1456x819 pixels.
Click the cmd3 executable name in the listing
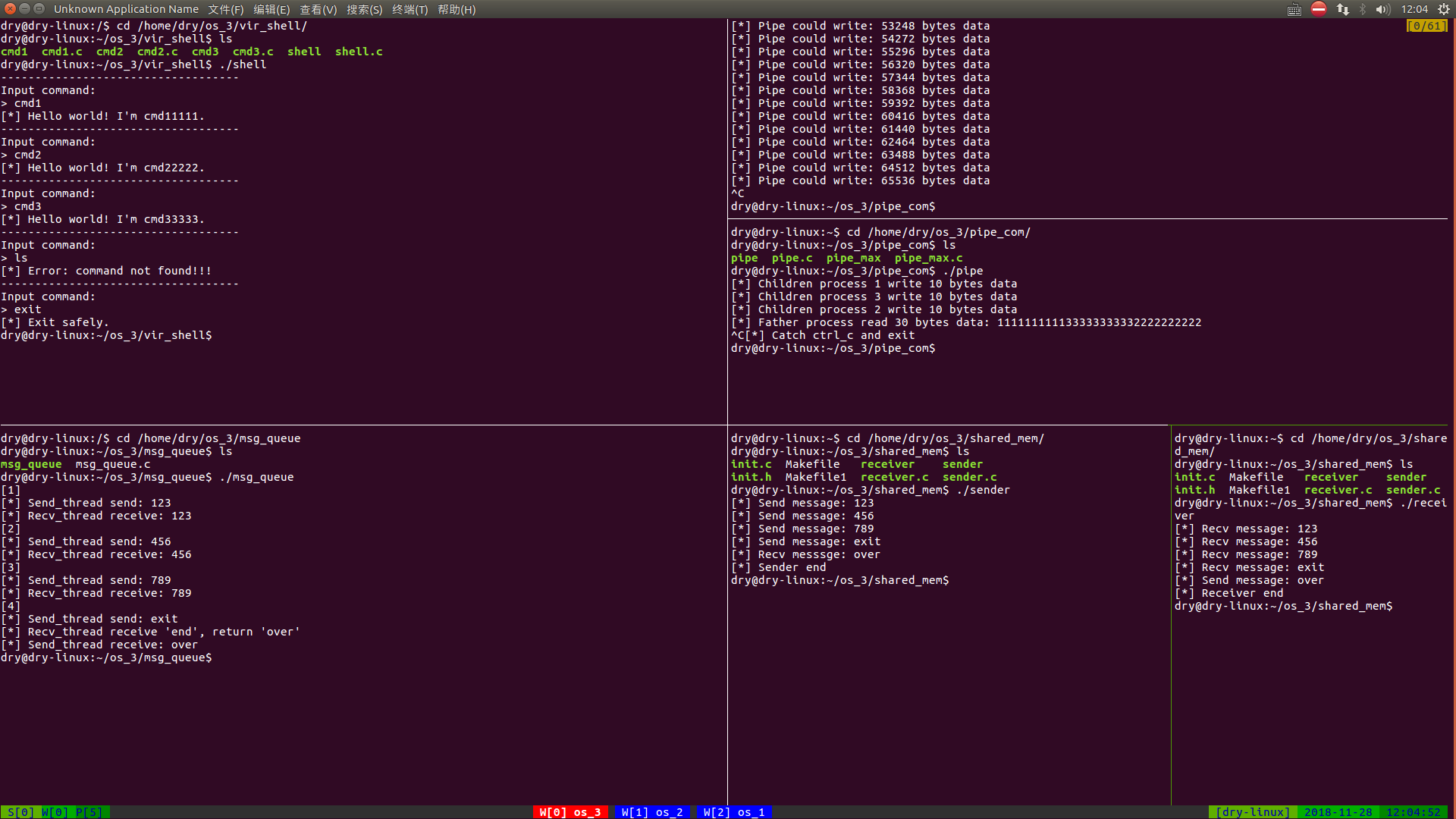point(205,52)
